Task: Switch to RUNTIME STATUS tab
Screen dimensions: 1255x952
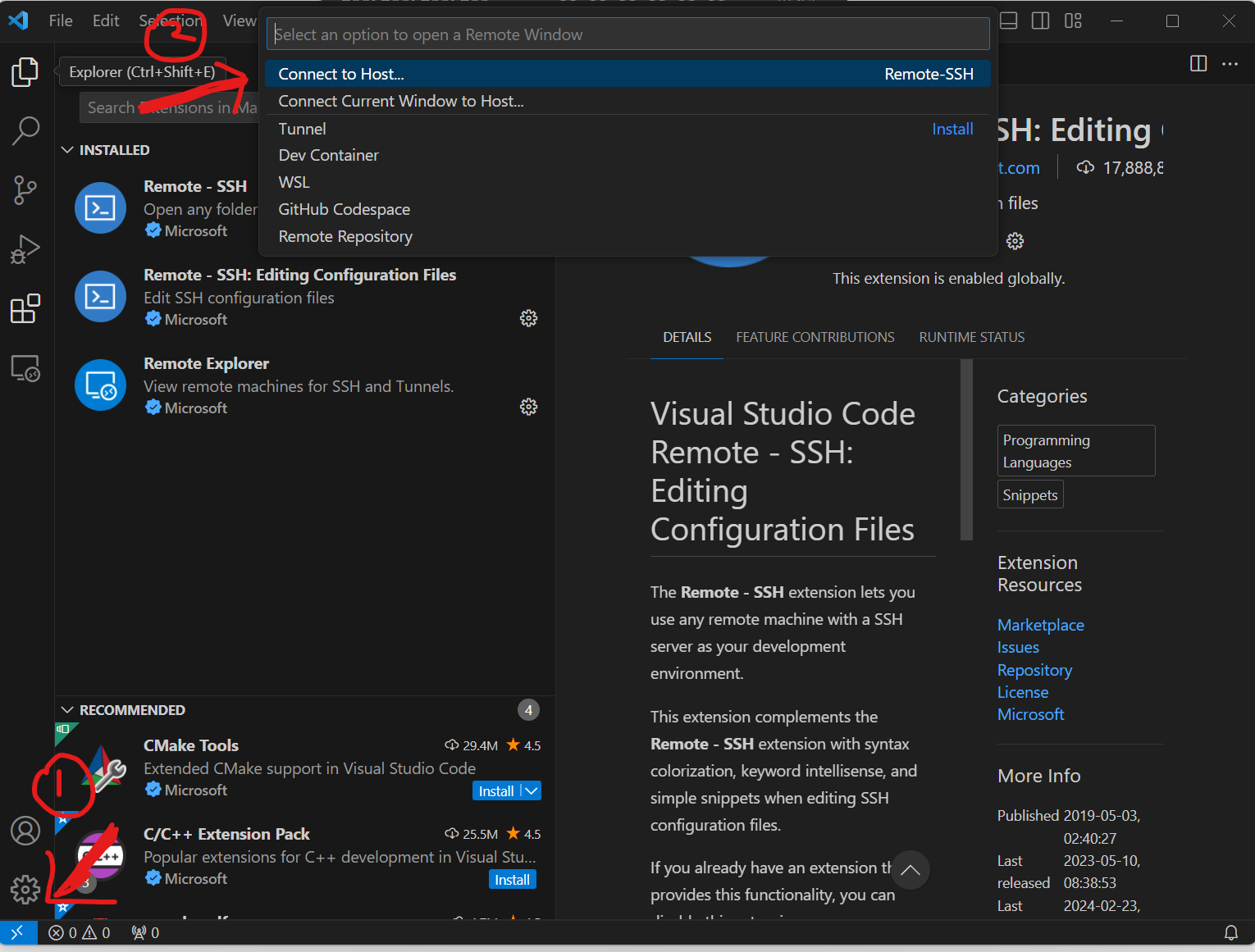Action: [972, 337]
